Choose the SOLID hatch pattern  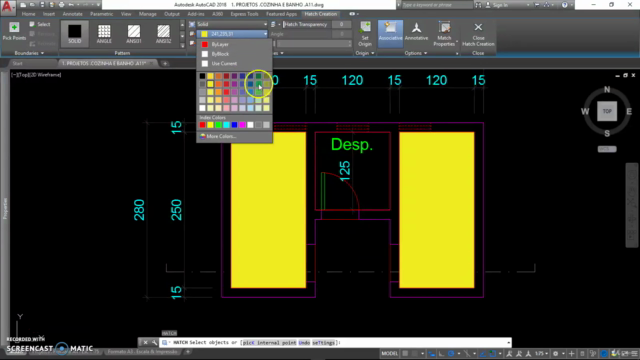[74, 34]
